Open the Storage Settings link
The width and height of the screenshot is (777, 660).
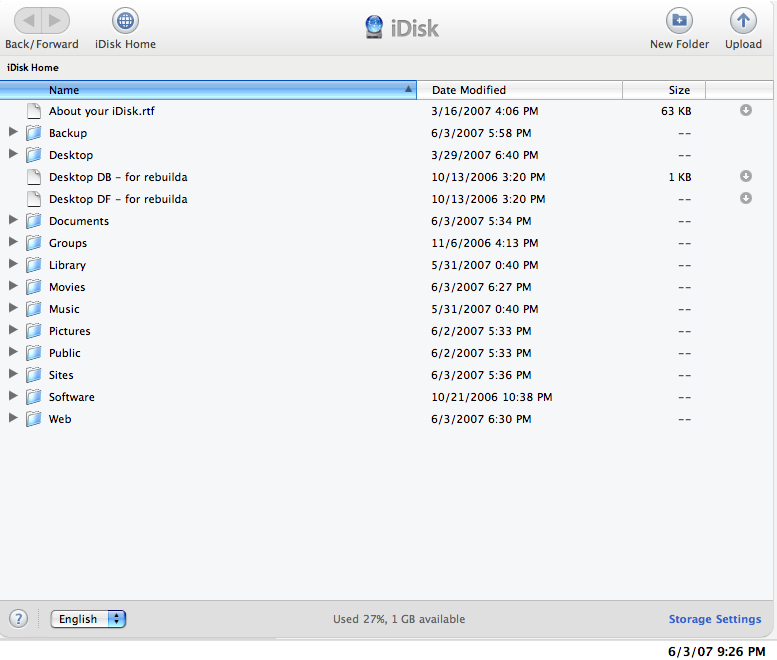point(715,619)
